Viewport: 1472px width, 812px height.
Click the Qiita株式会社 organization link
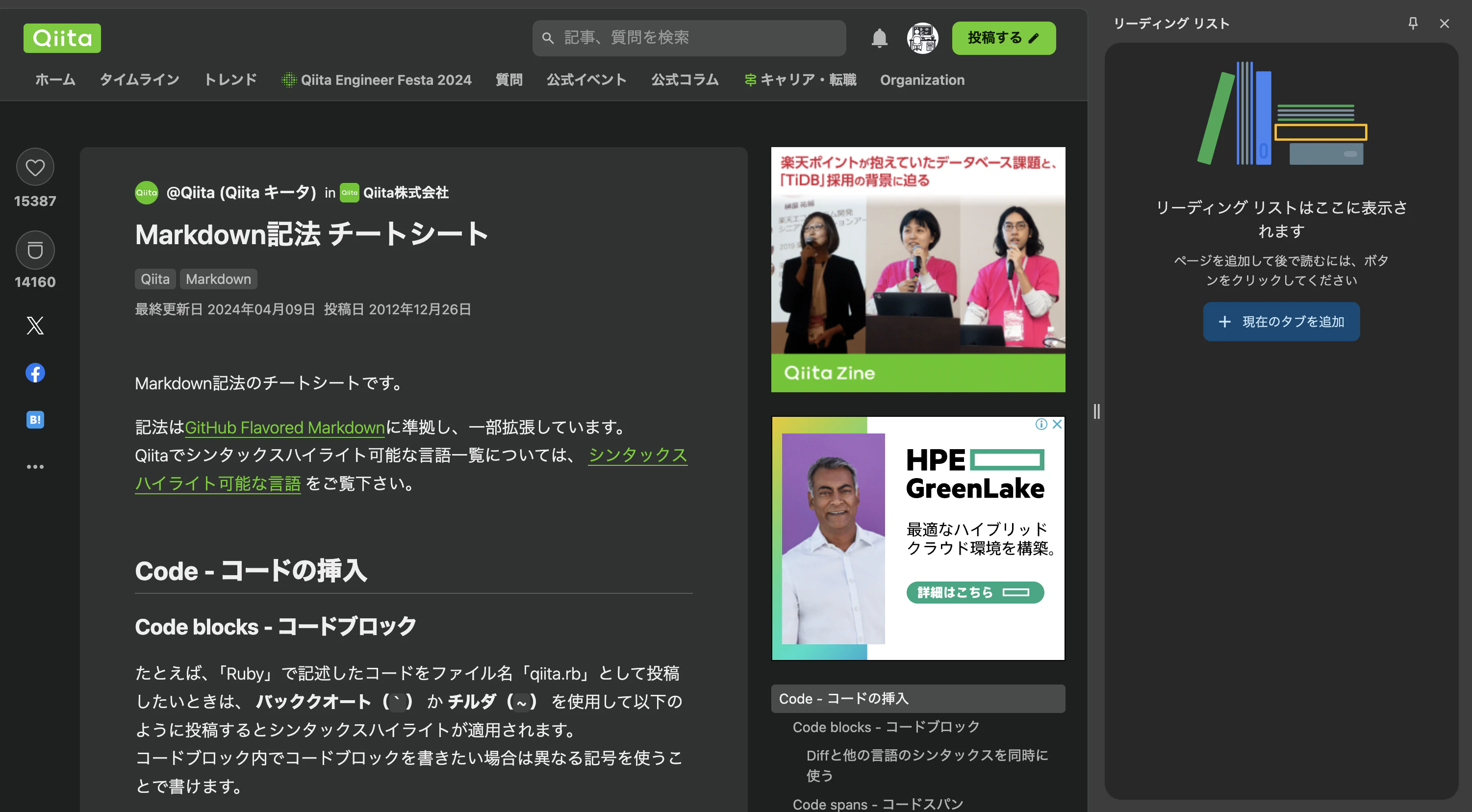406,193
